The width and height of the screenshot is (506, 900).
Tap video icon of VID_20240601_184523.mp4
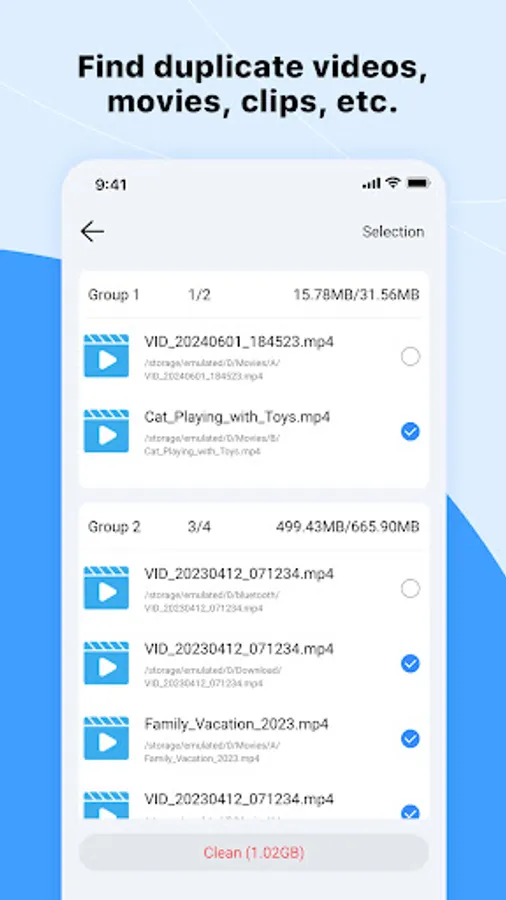coord(106,356)
